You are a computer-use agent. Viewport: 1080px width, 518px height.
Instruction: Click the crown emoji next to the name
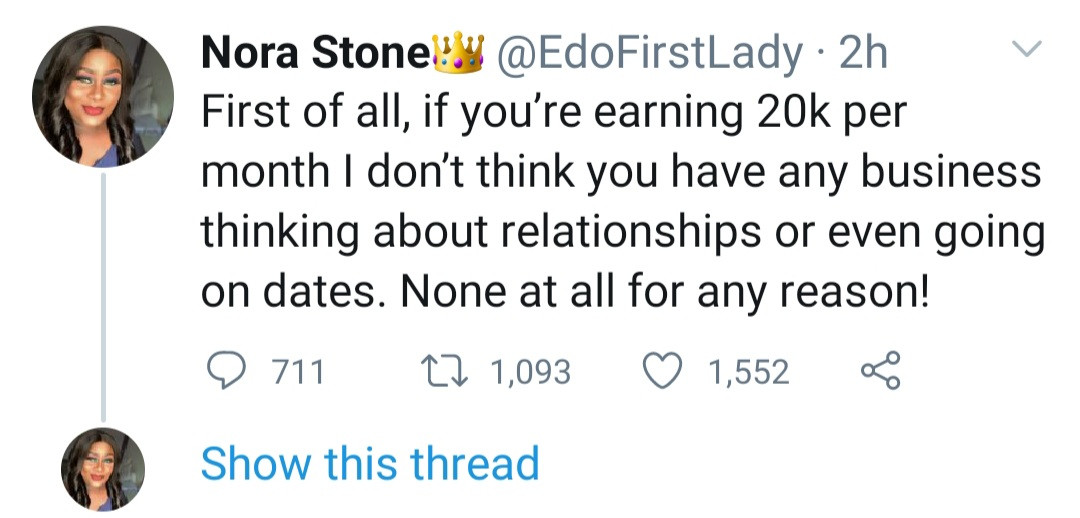[x=456, y=52]
